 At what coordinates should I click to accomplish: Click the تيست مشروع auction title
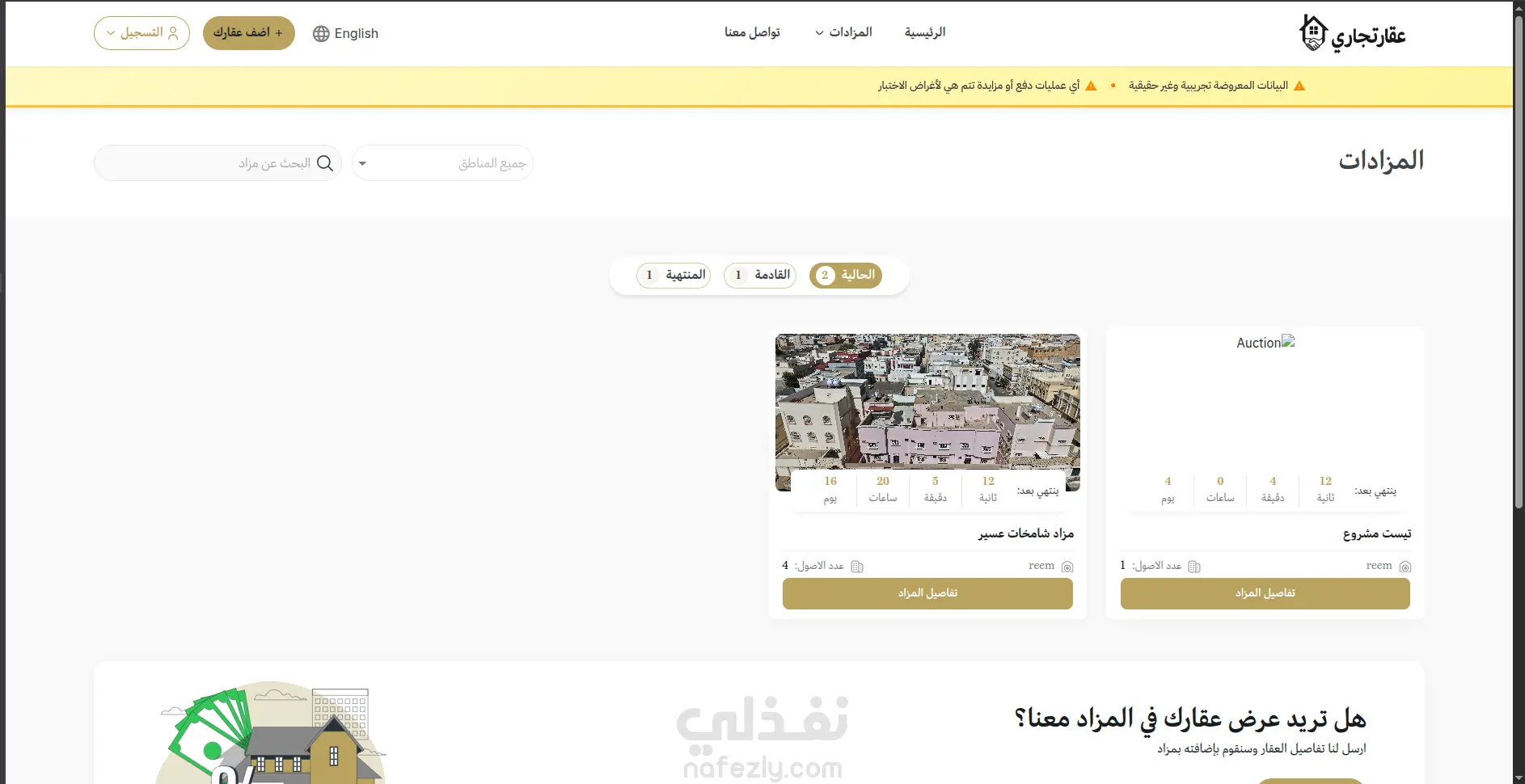1377,534
